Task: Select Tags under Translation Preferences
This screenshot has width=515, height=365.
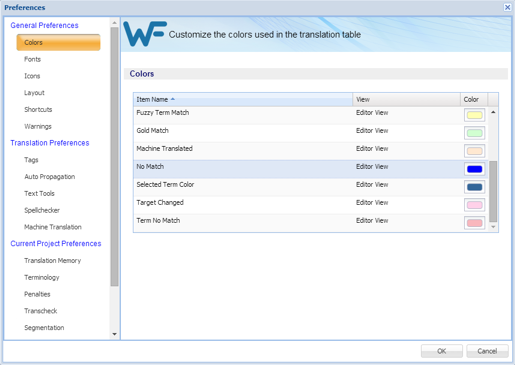Action: (31, 160)
